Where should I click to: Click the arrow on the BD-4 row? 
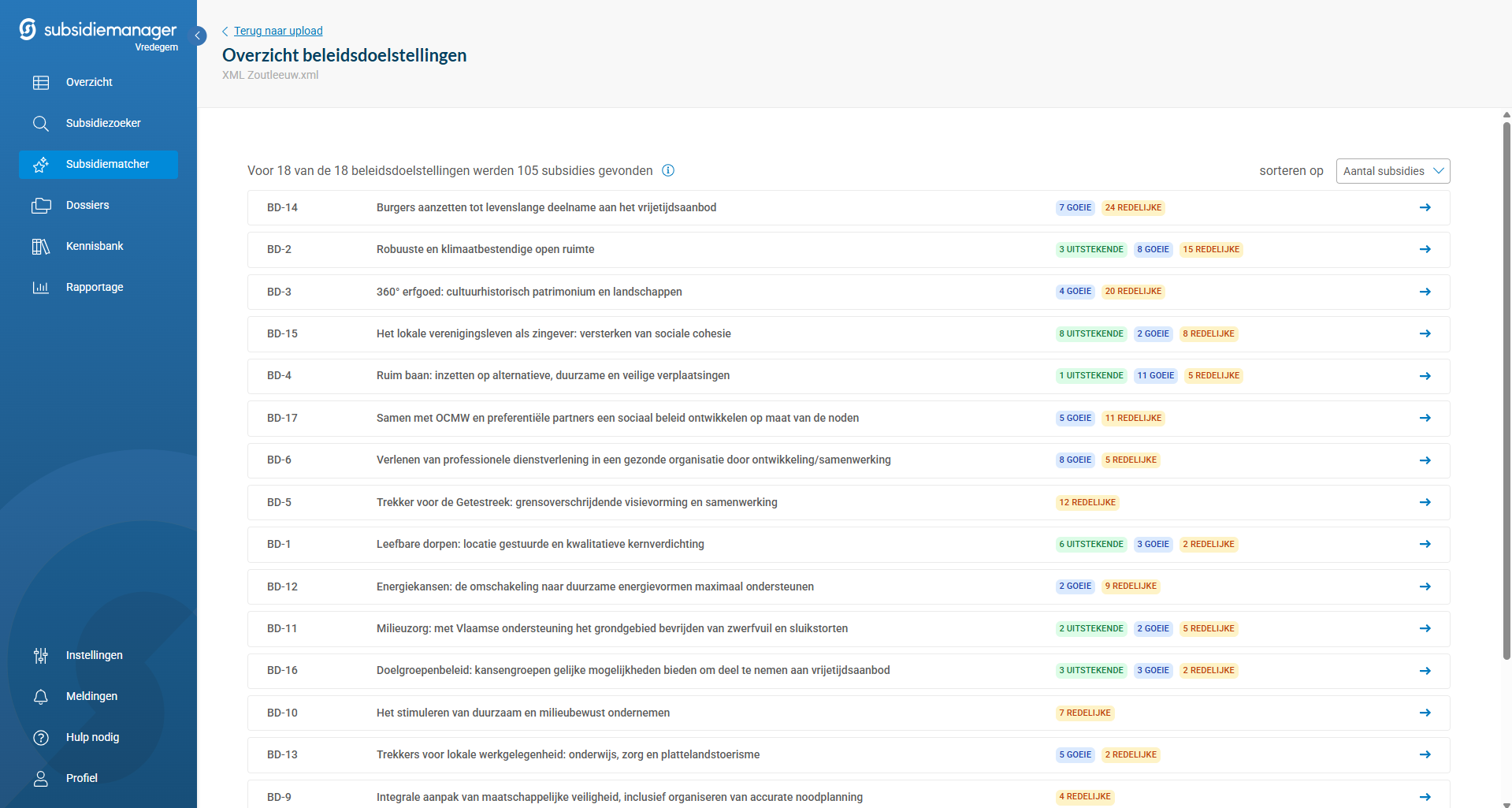tap(1425, 376)
